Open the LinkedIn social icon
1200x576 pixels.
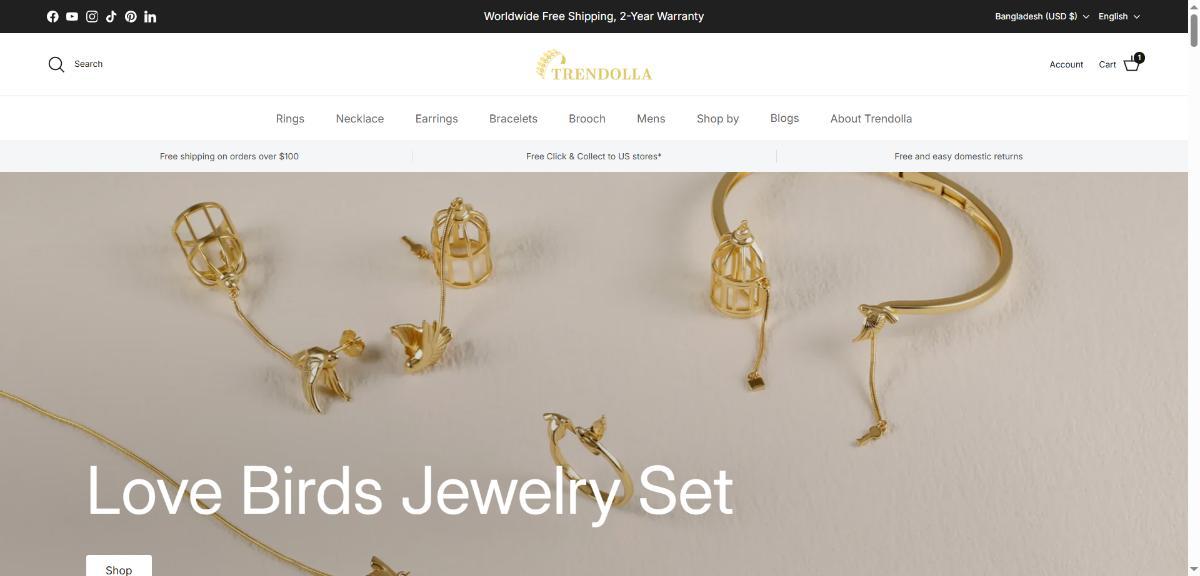(150, 16)
